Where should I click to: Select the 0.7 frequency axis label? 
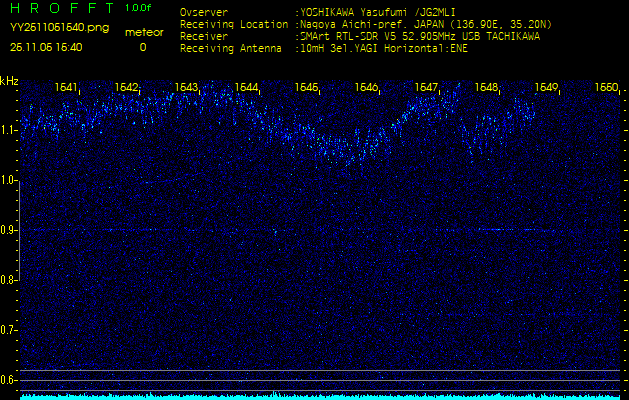9,330
